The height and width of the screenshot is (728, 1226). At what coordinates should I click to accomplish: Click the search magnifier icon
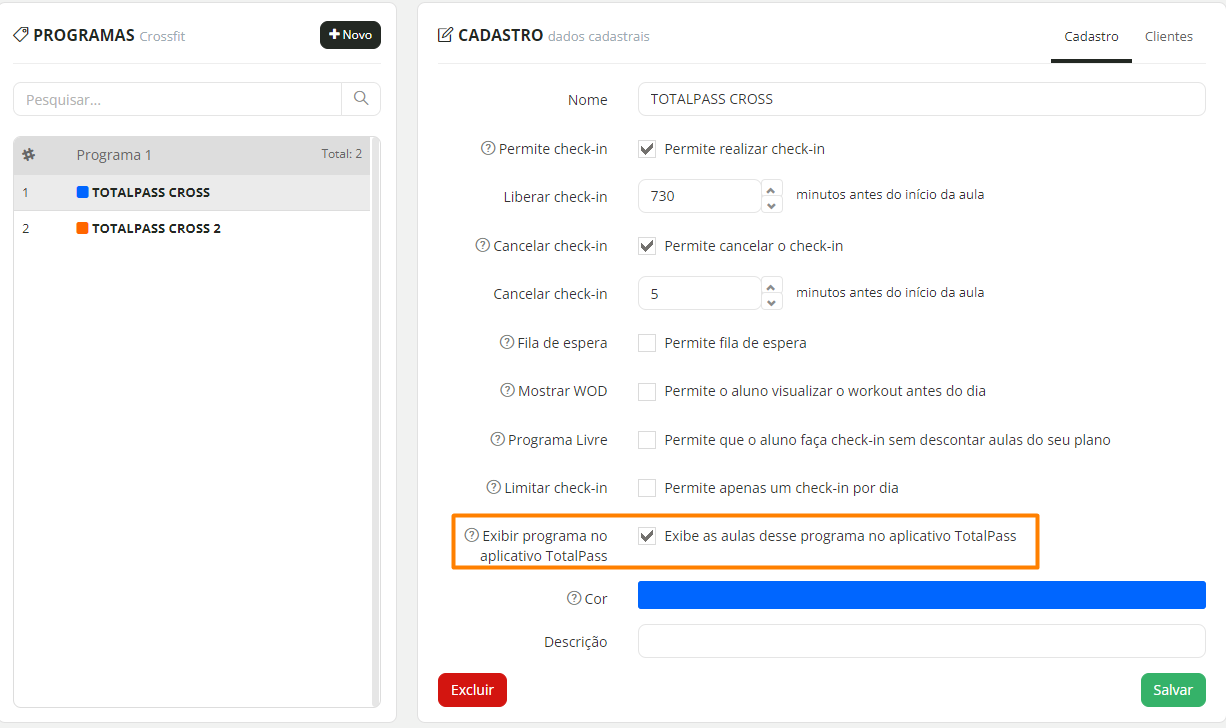[361, 99]
